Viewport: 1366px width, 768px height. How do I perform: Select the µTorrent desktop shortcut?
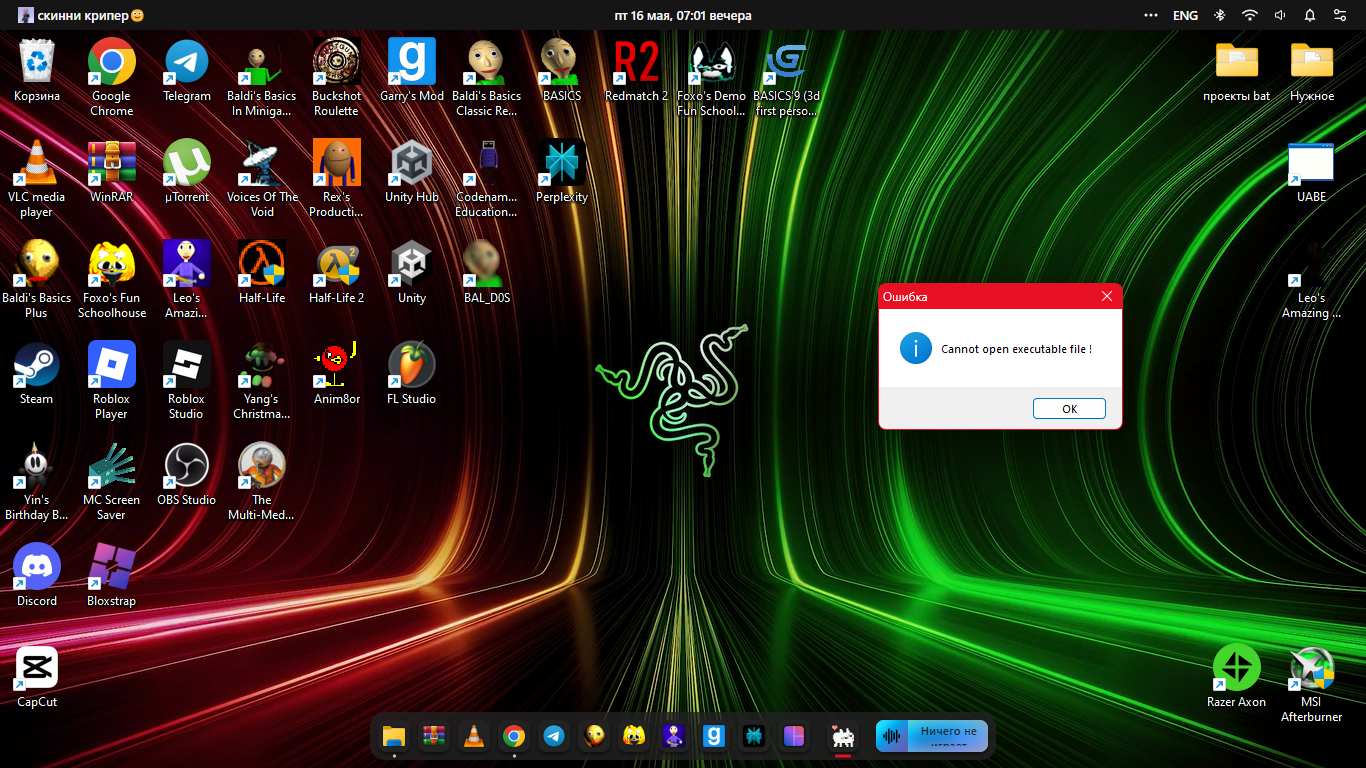coord(187,171)
